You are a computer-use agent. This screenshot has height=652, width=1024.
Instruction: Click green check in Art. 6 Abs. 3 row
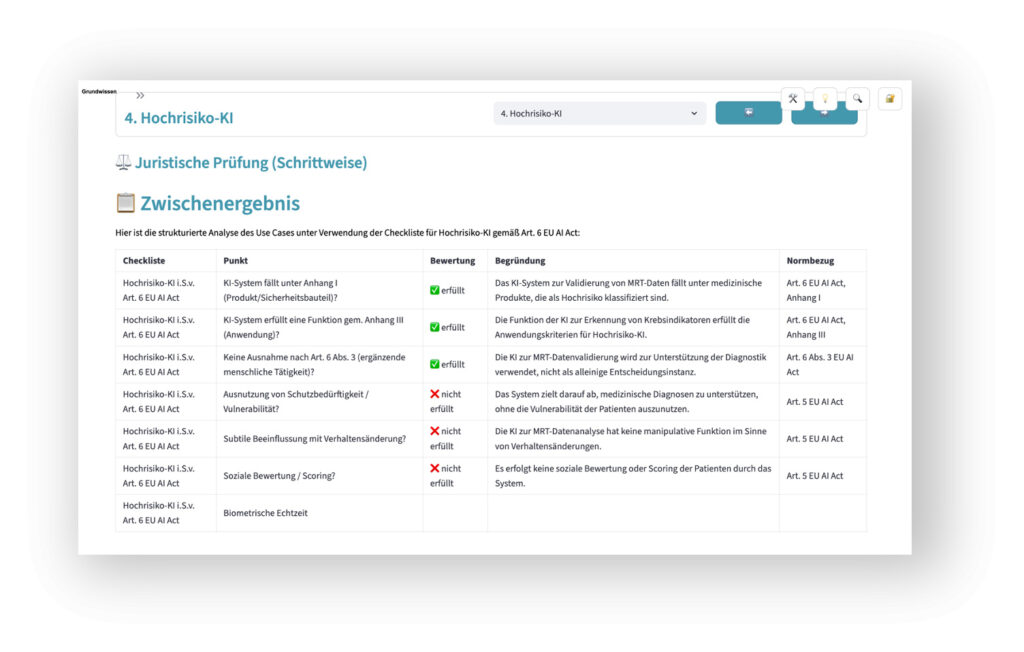(434, 365)
